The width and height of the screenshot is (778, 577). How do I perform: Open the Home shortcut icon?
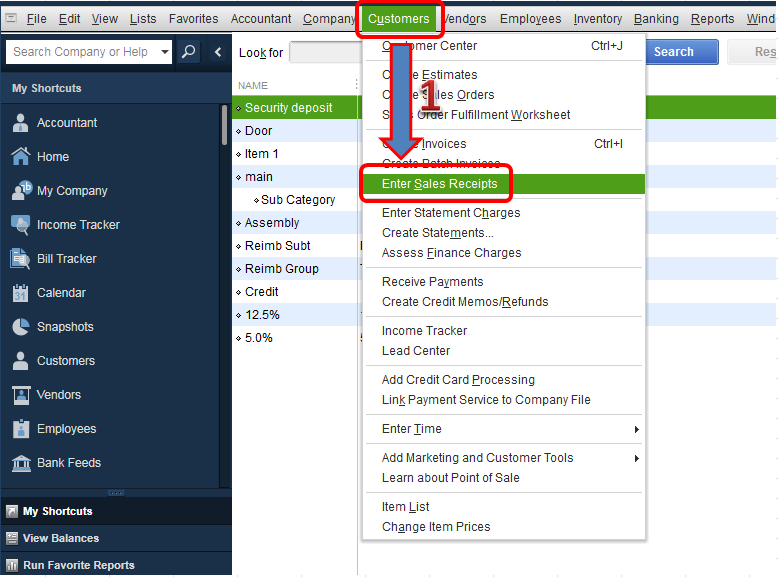coord(20,156)
